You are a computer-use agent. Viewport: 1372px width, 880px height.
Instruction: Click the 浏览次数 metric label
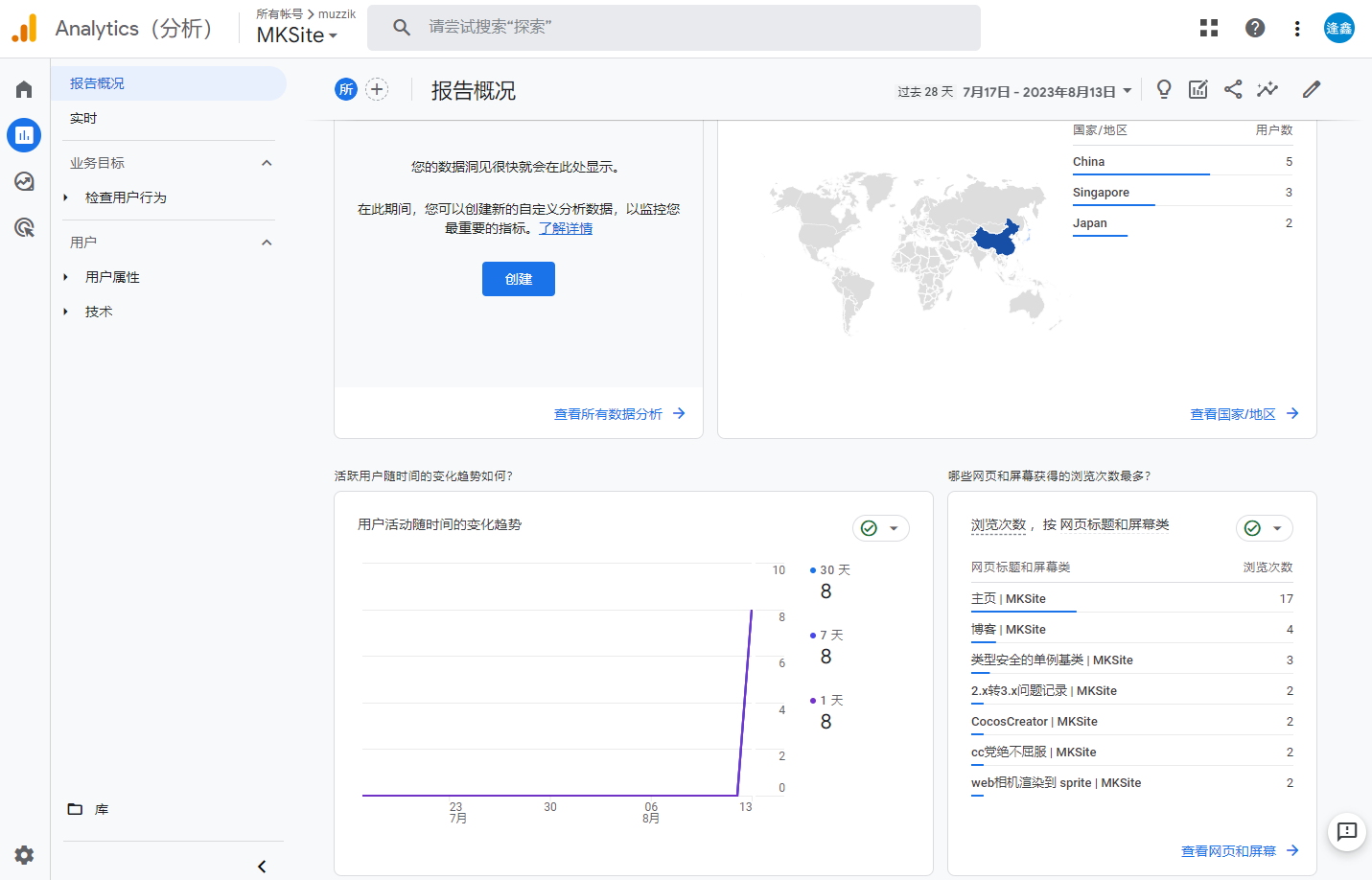[x=998, y=525]
